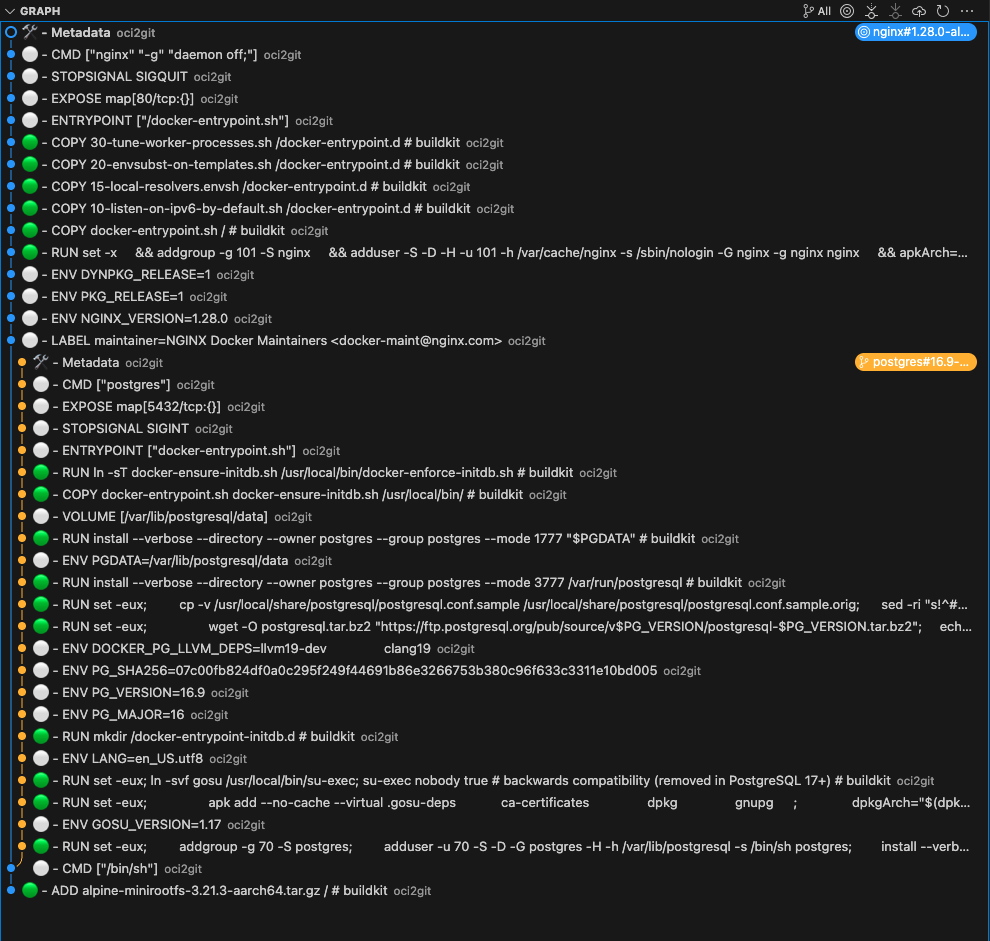Click the nginx#1.28.0-al... branch badge
Image resolution: width=990 pixels, height=941 pixels.
(915, 32)
